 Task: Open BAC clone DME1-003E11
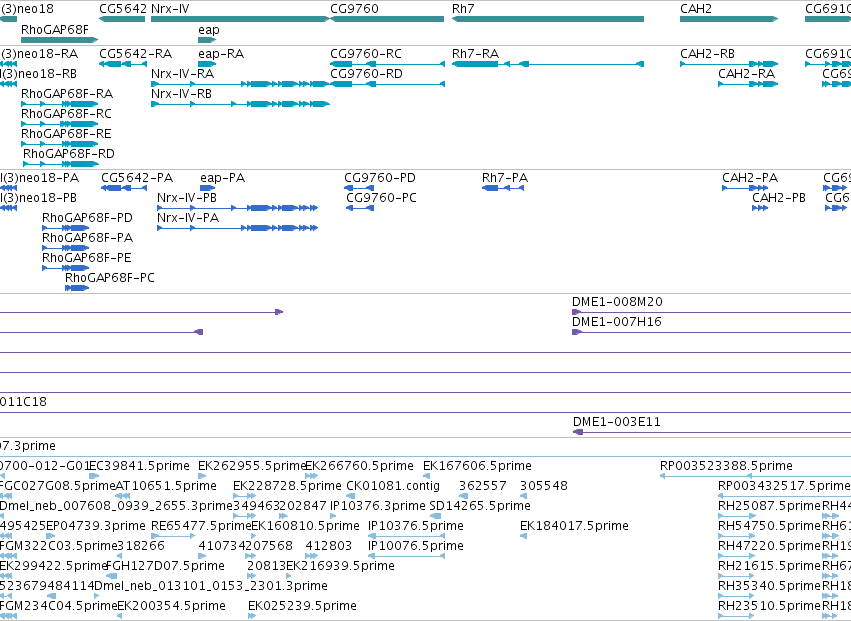point(712,432)
